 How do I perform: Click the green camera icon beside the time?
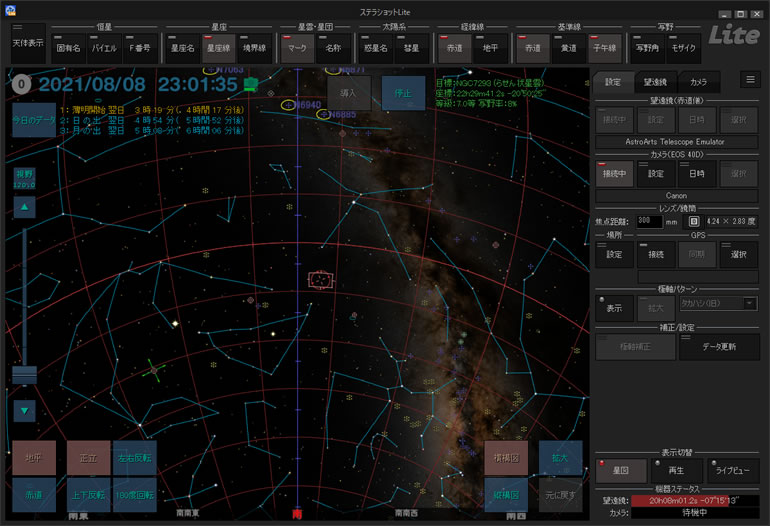click(251, 84)
